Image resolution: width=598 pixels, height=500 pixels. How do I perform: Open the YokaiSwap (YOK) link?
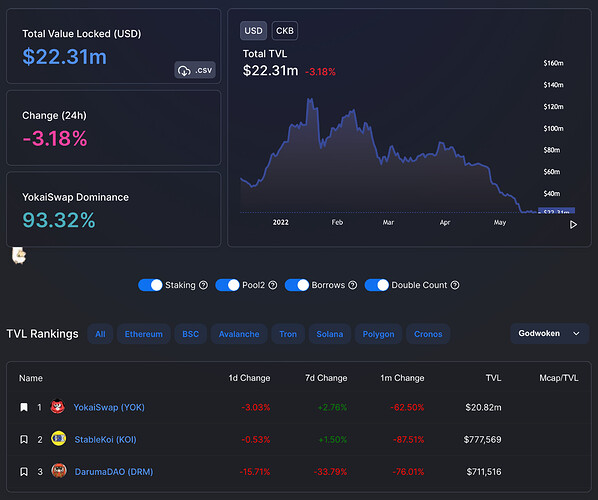coord(109,407)
